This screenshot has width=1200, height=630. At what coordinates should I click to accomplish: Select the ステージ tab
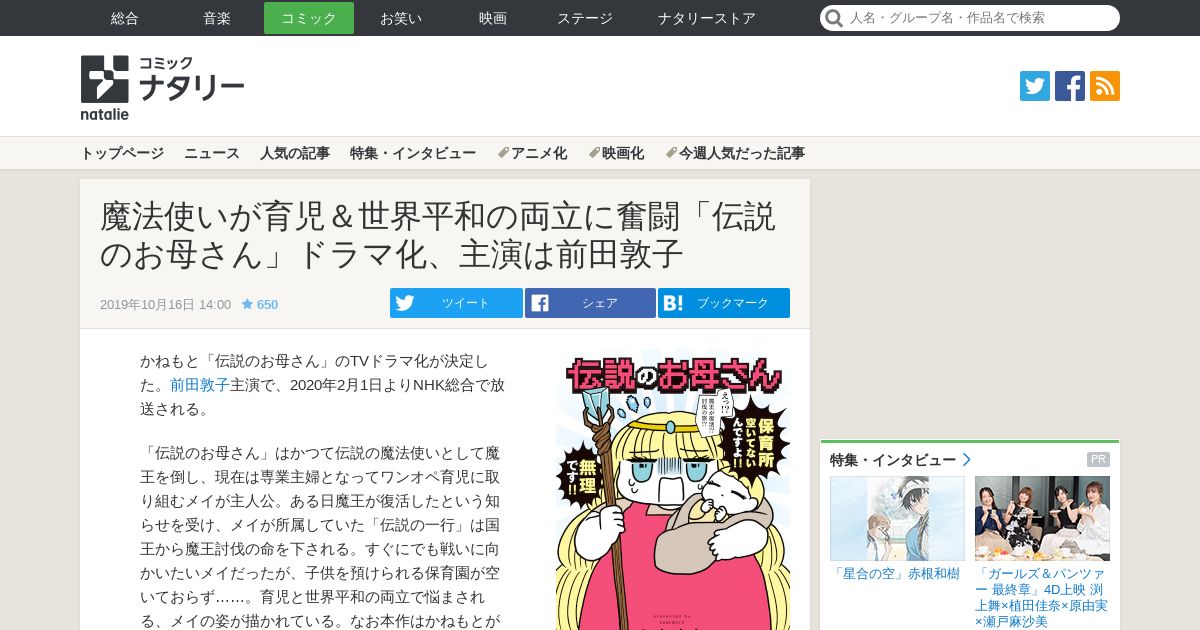coord(585,18)
